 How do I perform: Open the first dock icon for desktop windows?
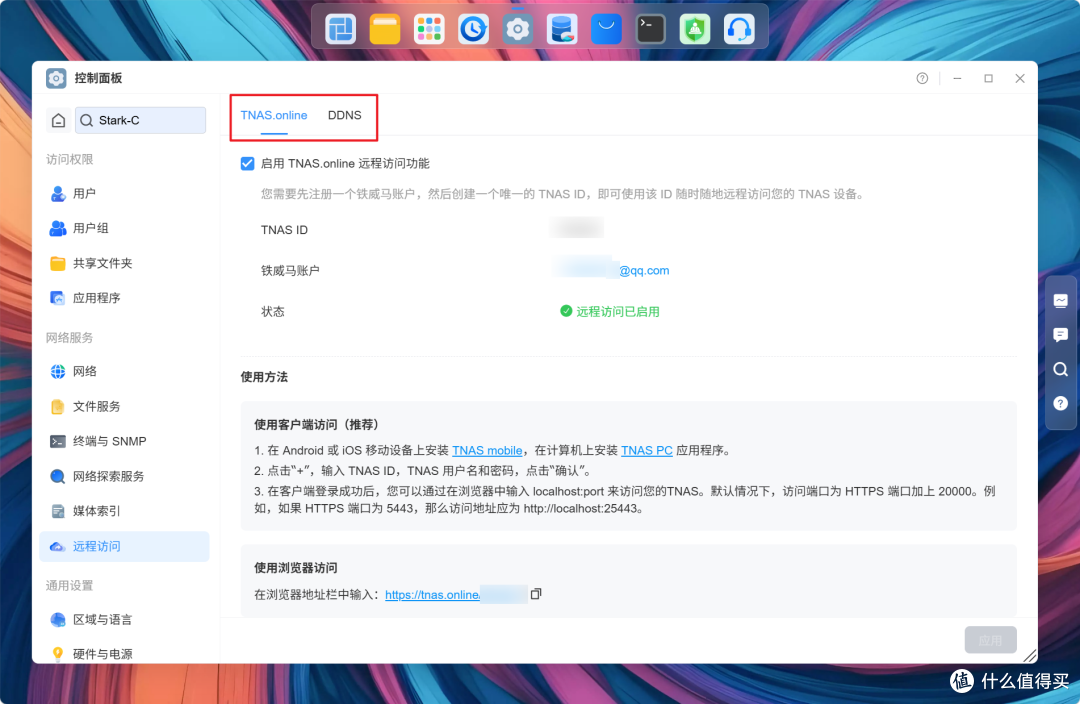coord(340,30)
